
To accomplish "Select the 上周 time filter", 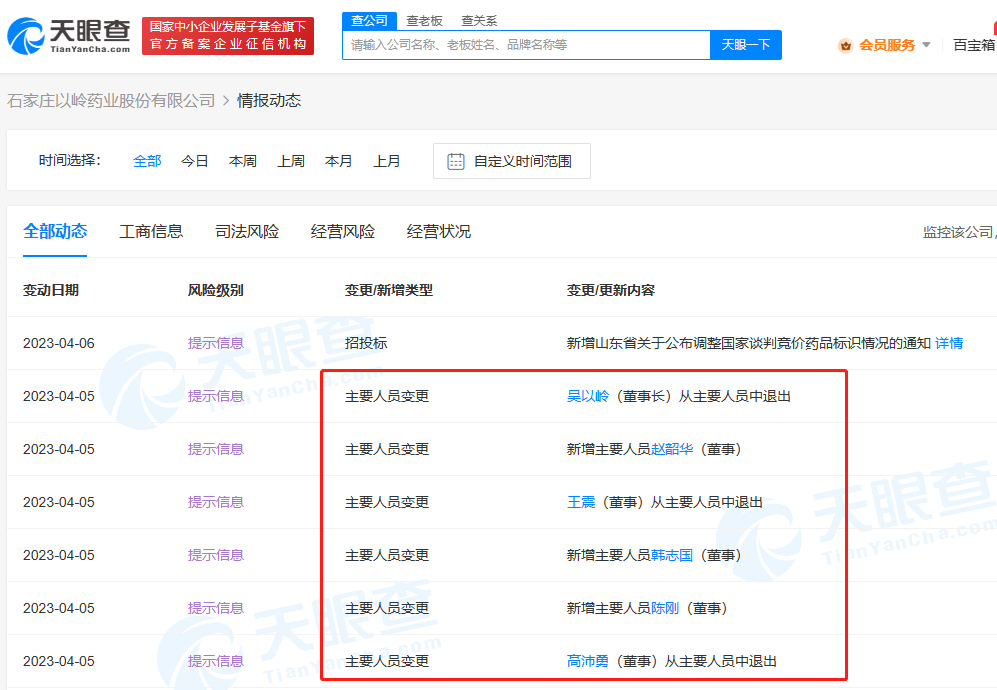I will point(291,162).
